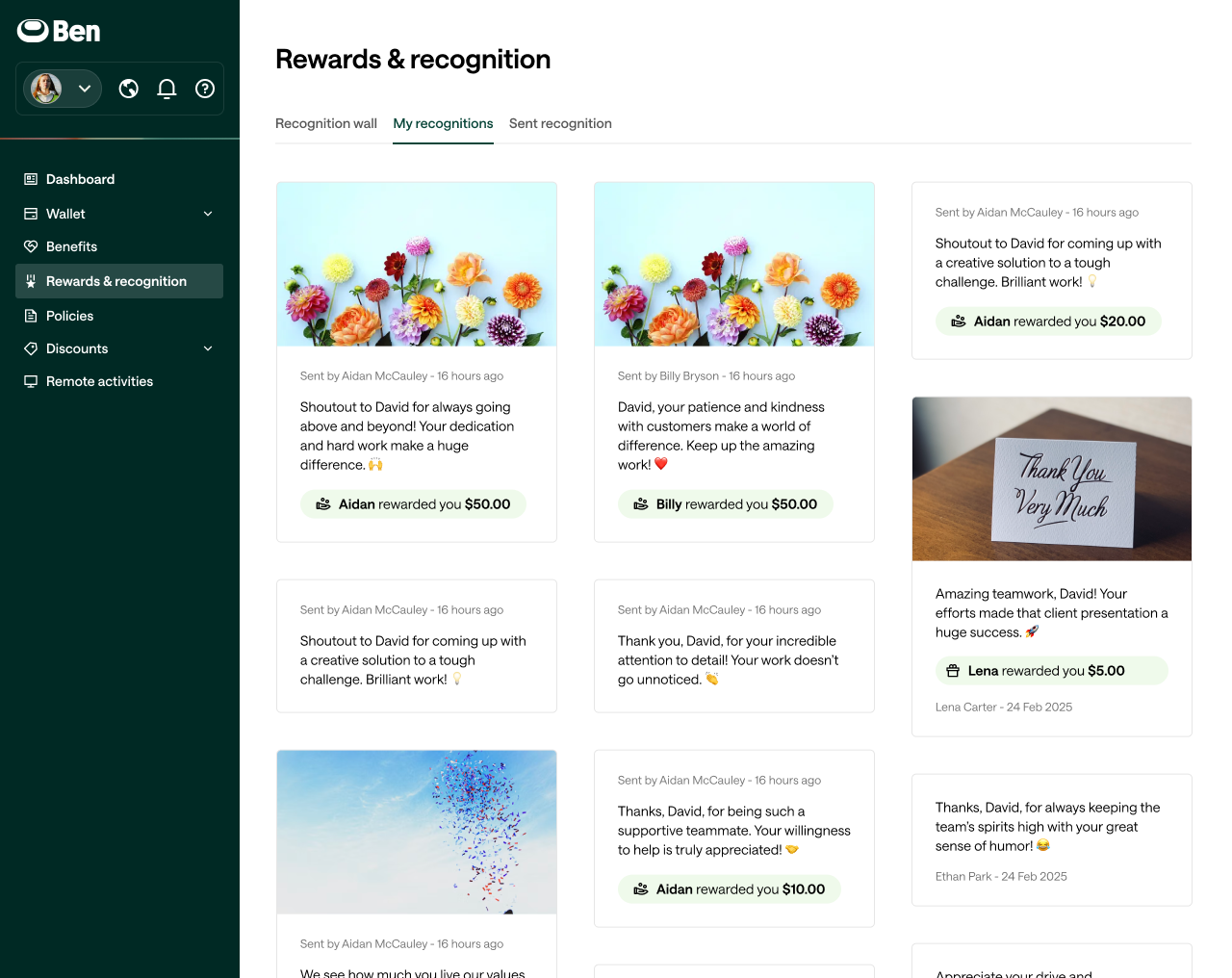The height and width of the screenshot is (978, 1232).
Task: Click the Billy rewarded you $50.00 badge
Action: click(x=726, y=504)
